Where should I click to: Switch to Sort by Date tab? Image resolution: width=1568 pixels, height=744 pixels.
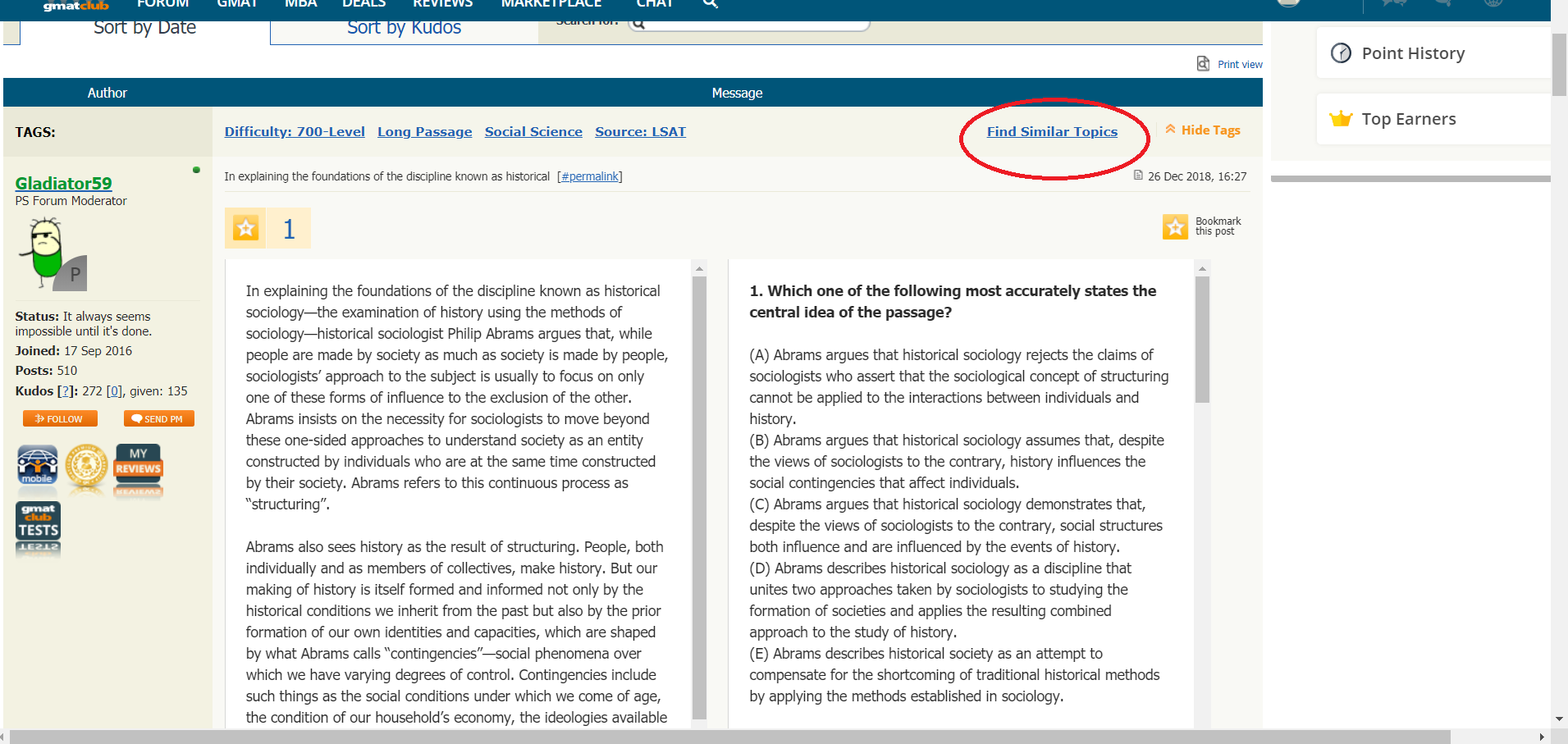click(x=144, y=28)
